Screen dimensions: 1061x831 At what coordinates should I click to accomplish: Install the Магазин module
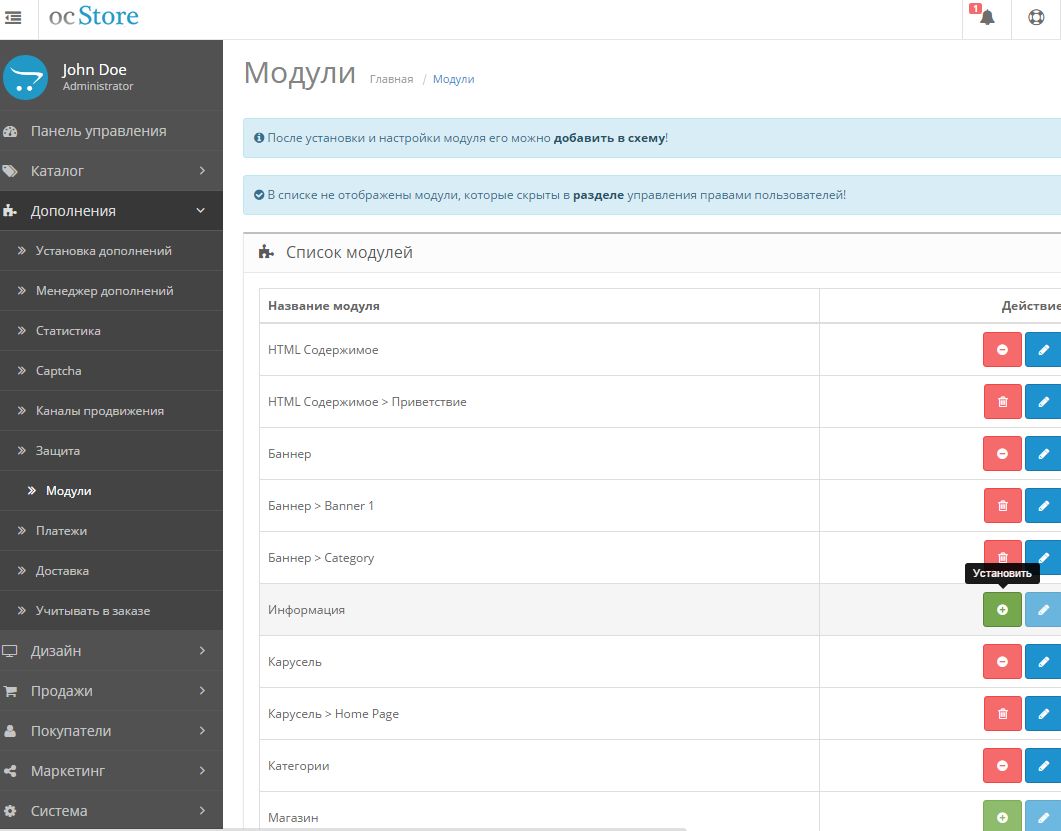click(x=1002, y=816)
